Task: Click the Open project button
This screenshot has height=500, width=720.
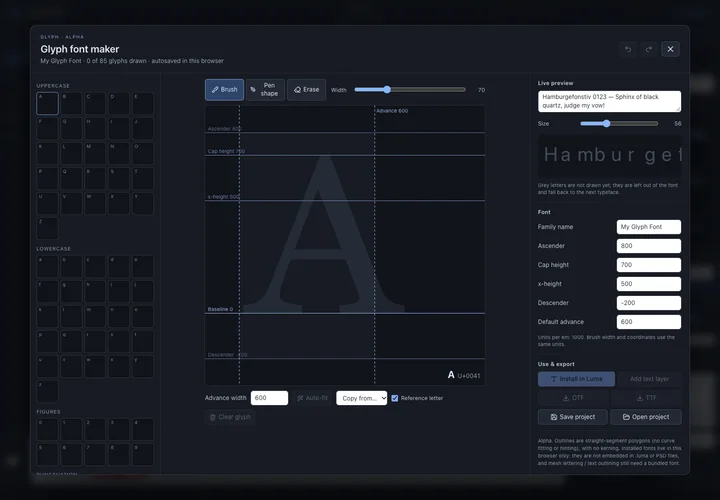Action: pyautogui.click(x=646, y=417)
